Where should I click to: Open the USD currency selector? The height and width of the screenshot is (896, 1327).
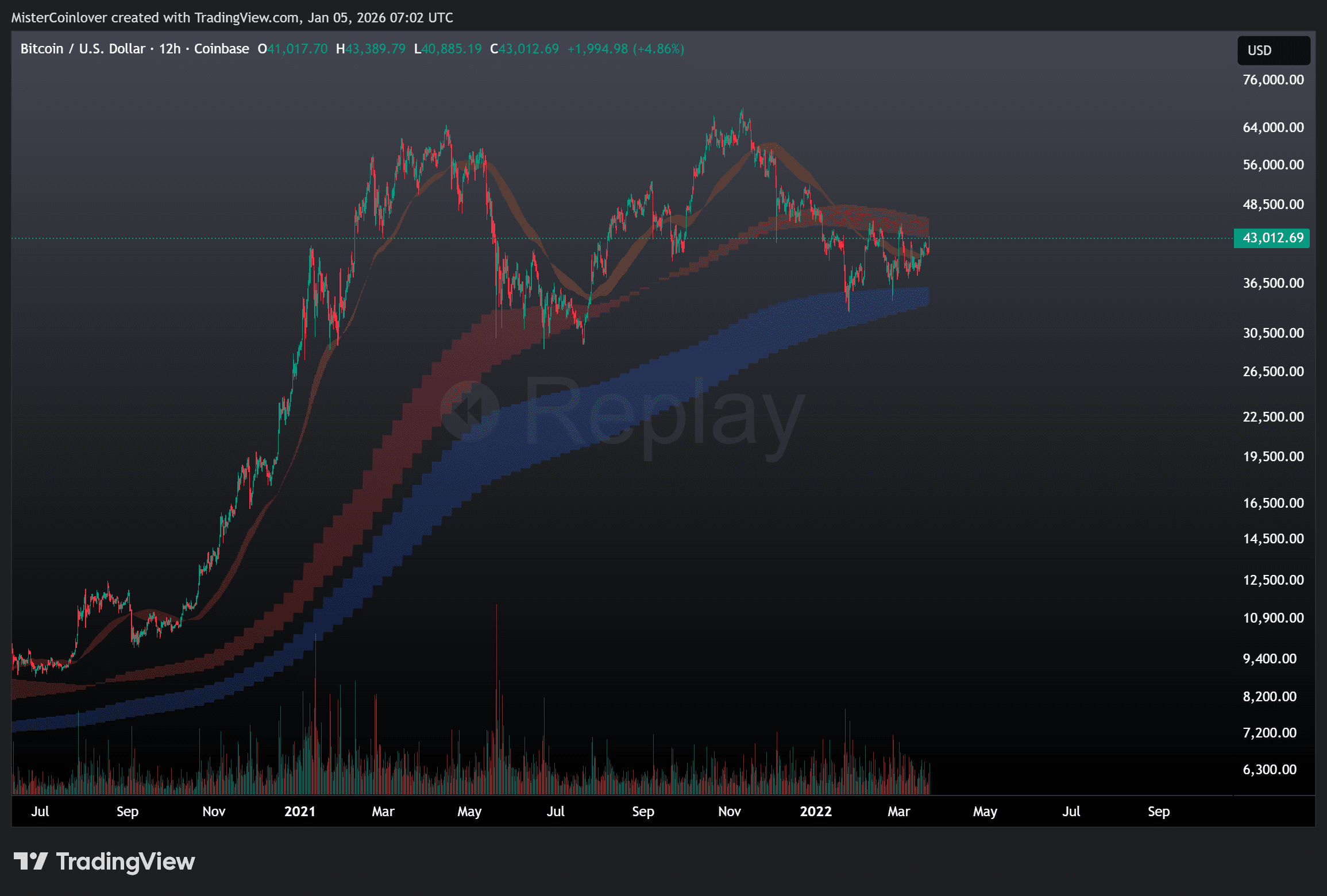click(1273, 51)
